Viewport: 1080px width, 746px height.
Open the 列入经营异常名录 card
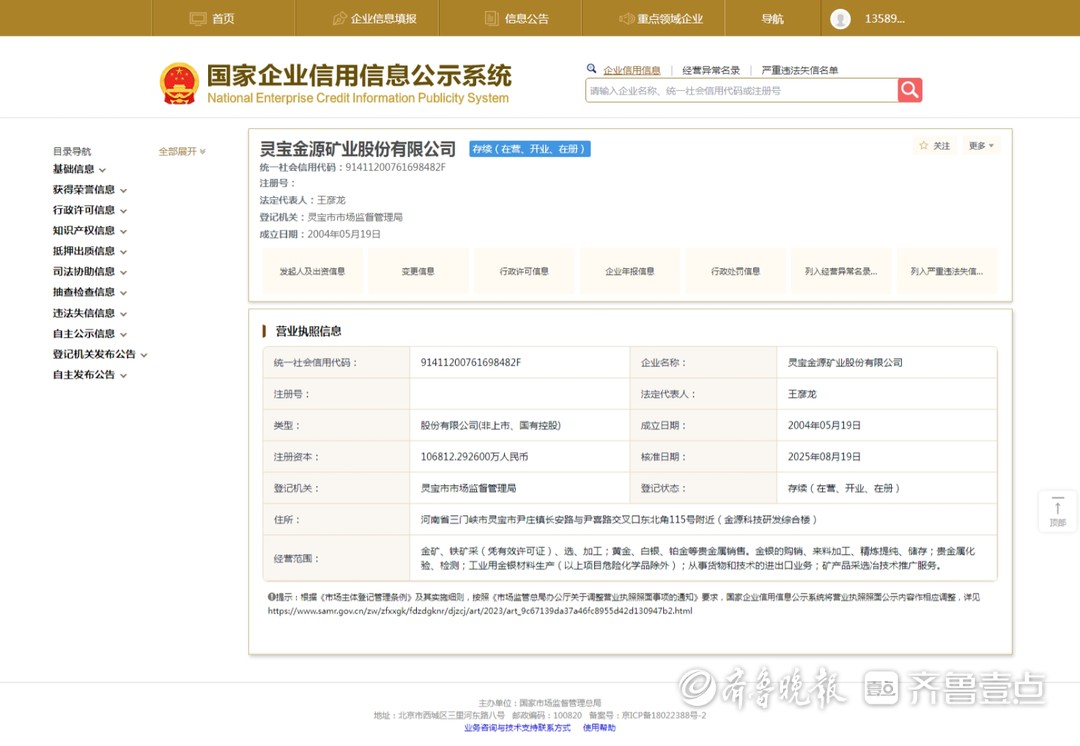(x=841, y=271)
